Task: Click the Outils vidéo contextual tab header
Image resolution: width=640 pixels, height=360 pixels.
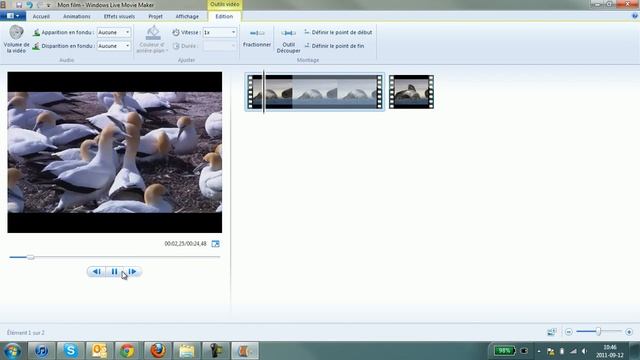Action: coord(224,4)
